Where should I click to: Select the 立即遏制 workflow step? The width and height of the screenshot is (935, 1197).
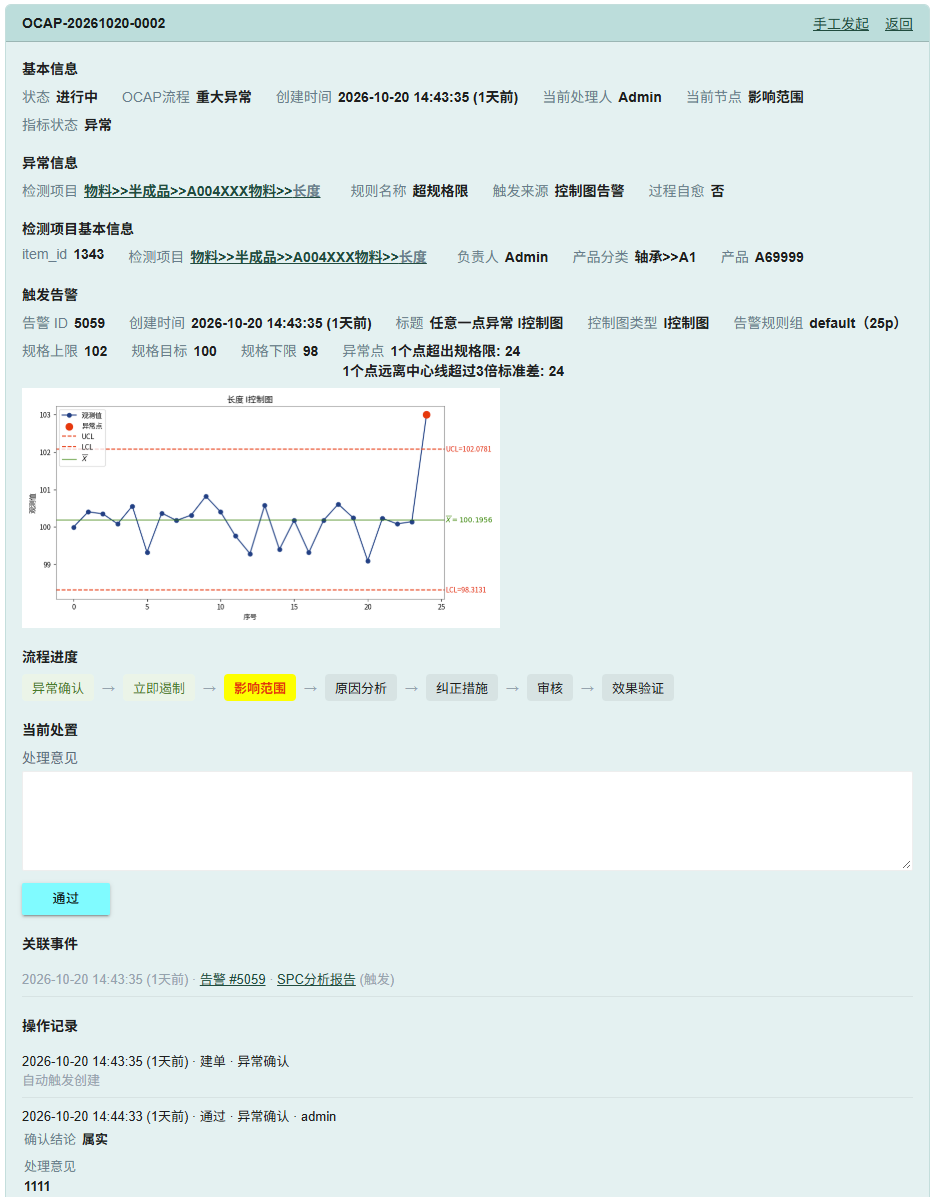point(159,688)
